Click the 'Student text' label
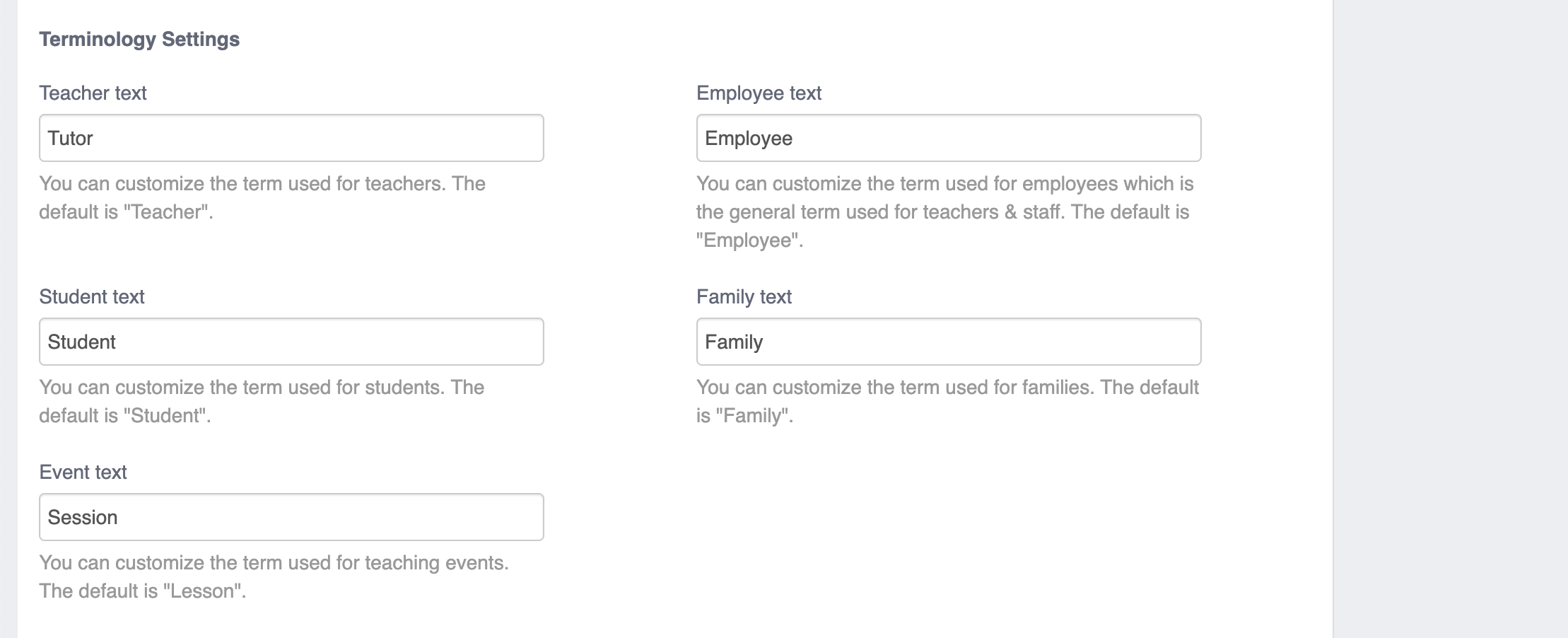Viewport: 1568px width, 638px height. point(90,297)
